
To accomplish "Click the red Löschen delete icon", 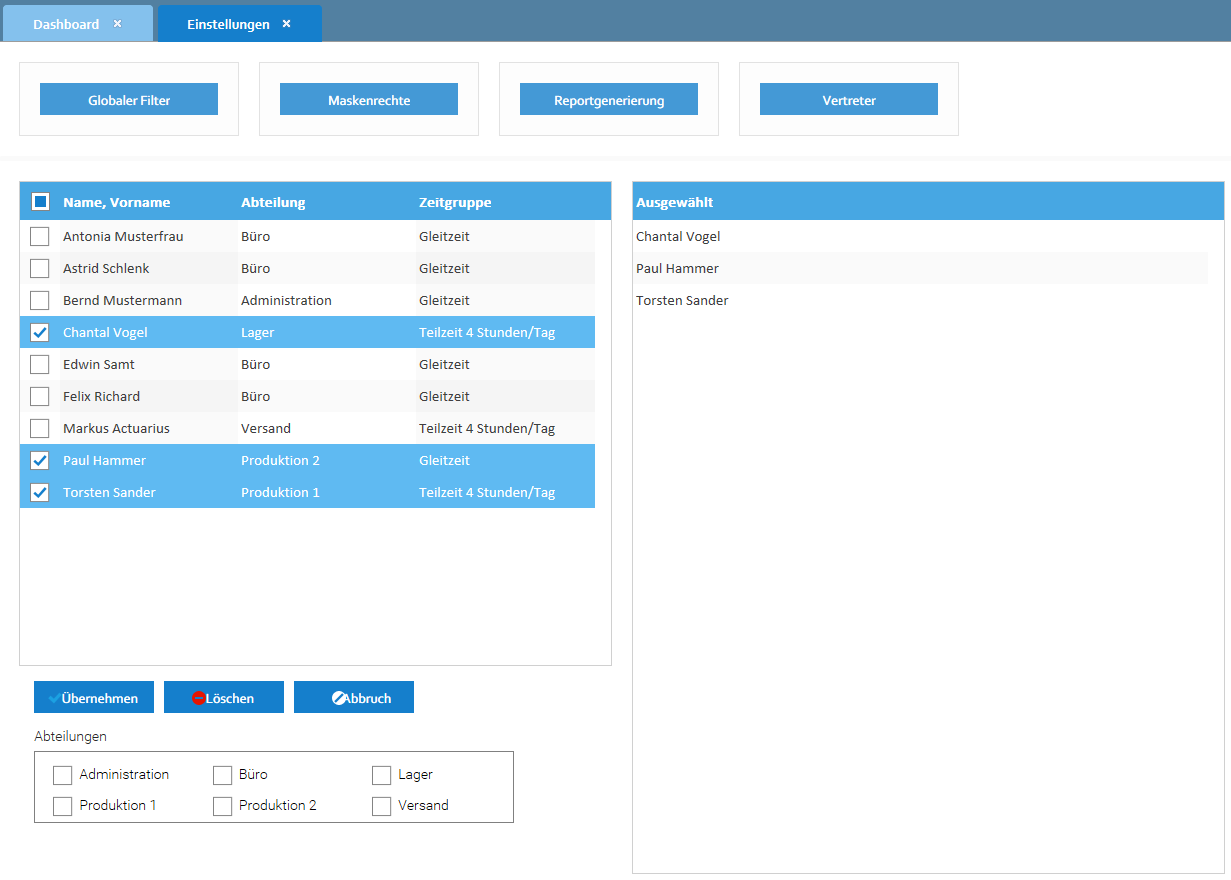I will pos(198,699).
